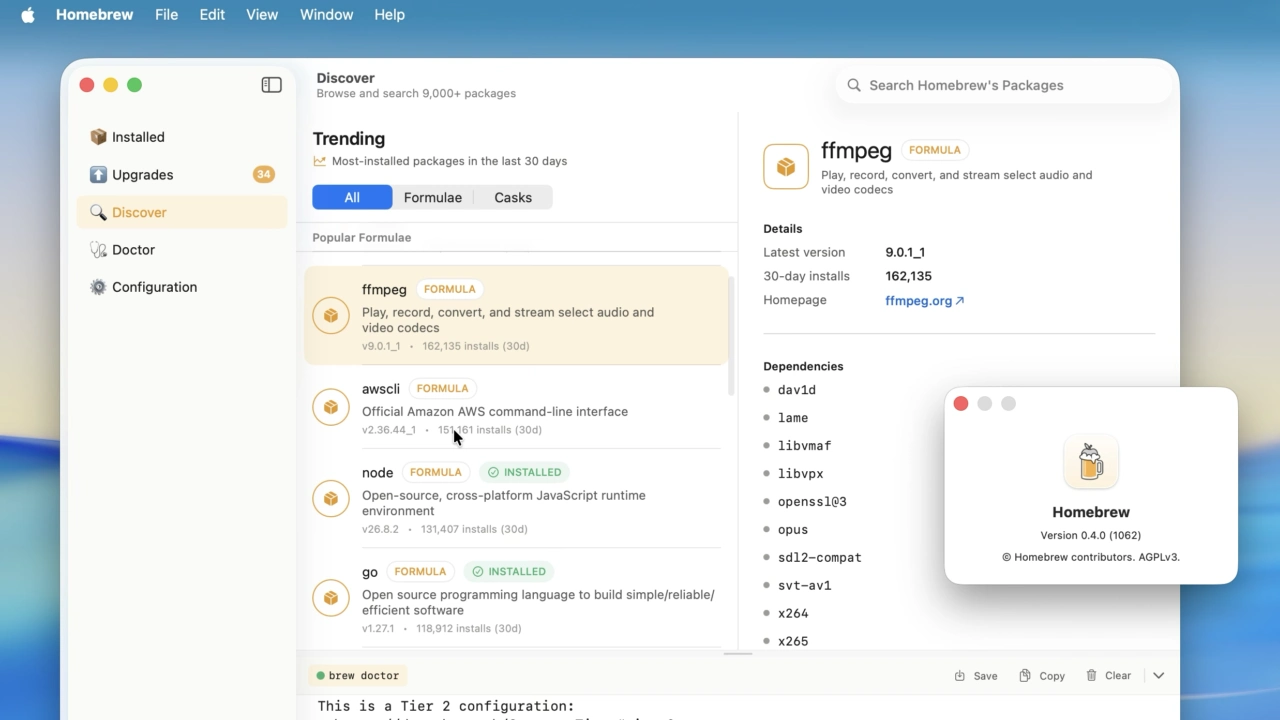1280x720 pixels.
Task: Click the lame dependency
Action: 793,418
